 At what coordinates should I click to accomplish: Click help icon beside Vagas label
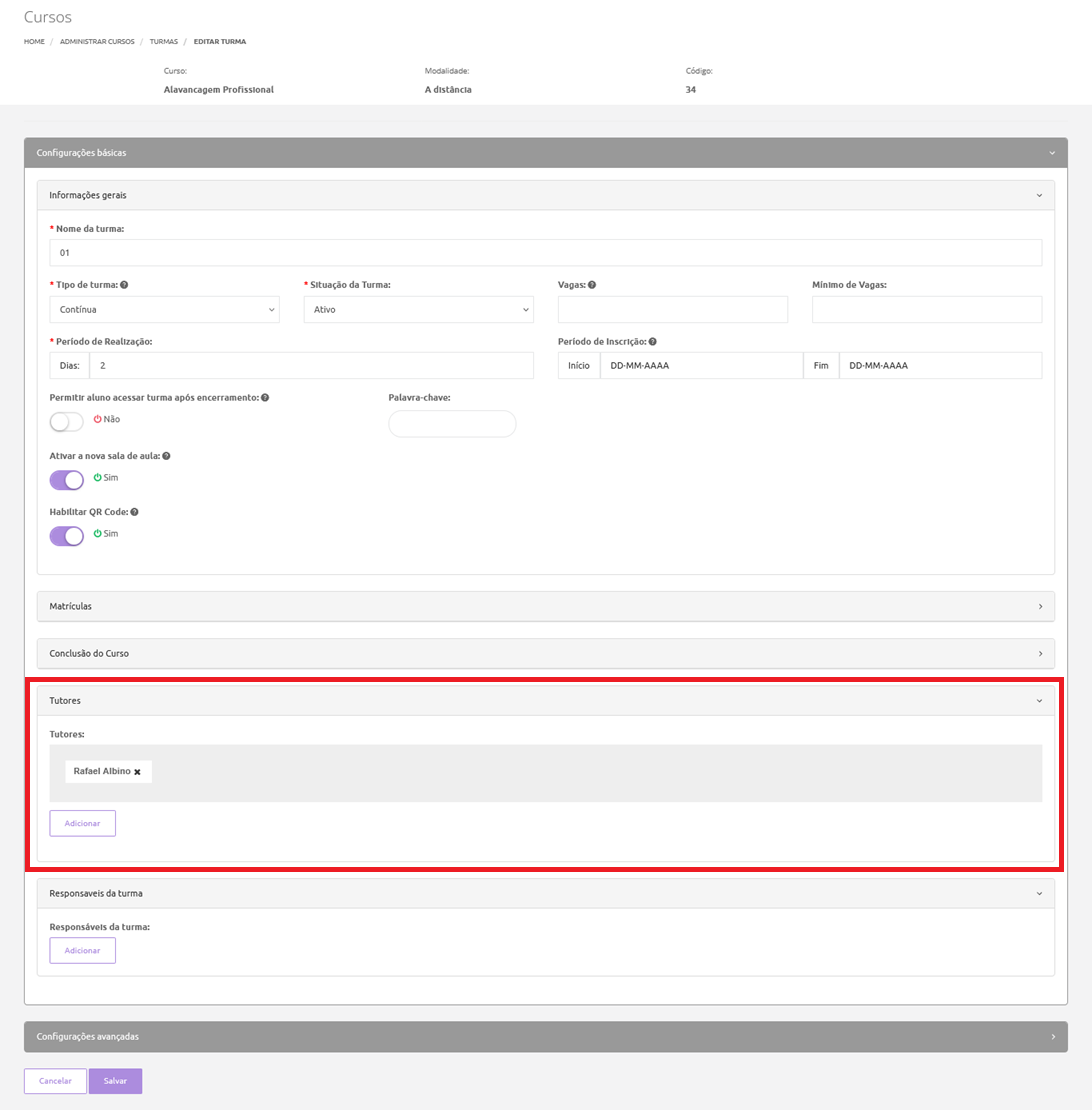[592, 285]
